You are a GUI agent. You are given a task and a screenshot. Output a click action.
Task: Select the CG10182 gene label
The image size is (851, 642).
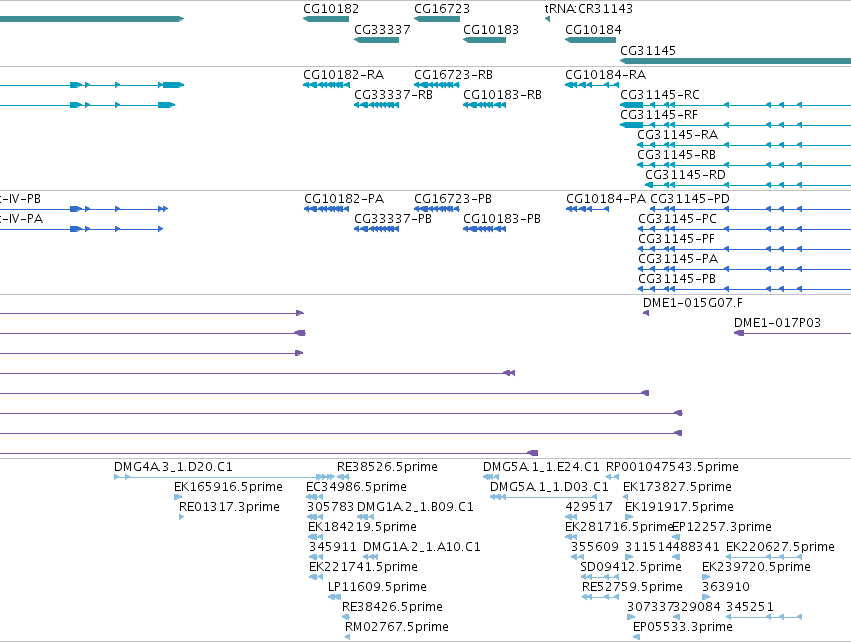pyautogui.click(x=331, y=9)
